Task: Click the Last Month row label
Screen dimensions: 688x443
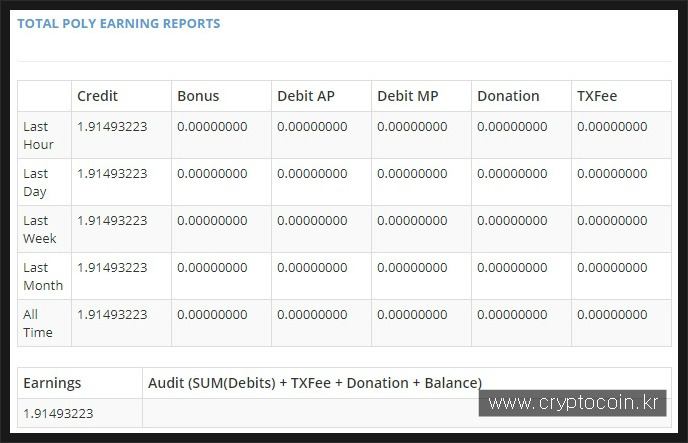Action: pyautogui.click(x=43, y=276)
